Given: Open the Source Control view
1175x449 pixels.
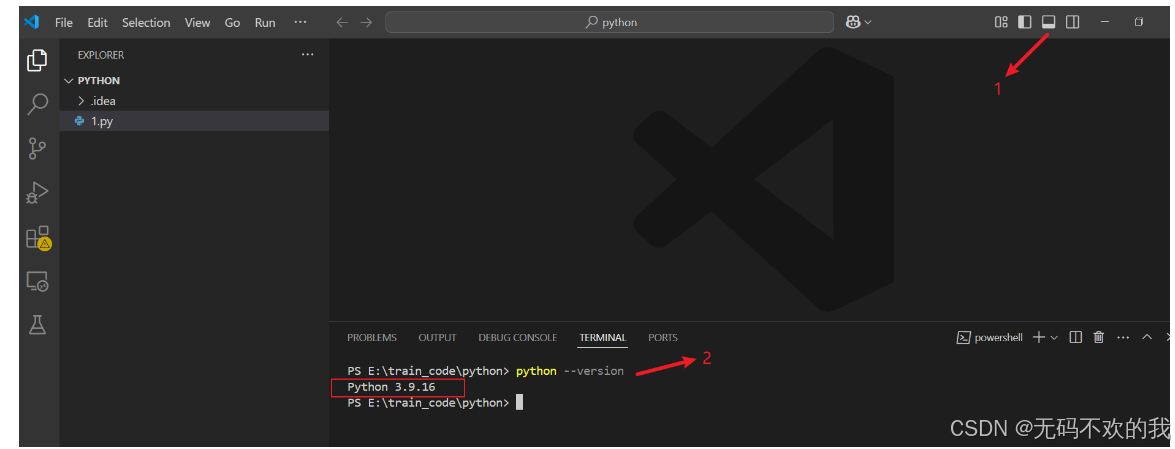Looking at the screenshot, I should (x=37, y=148).
